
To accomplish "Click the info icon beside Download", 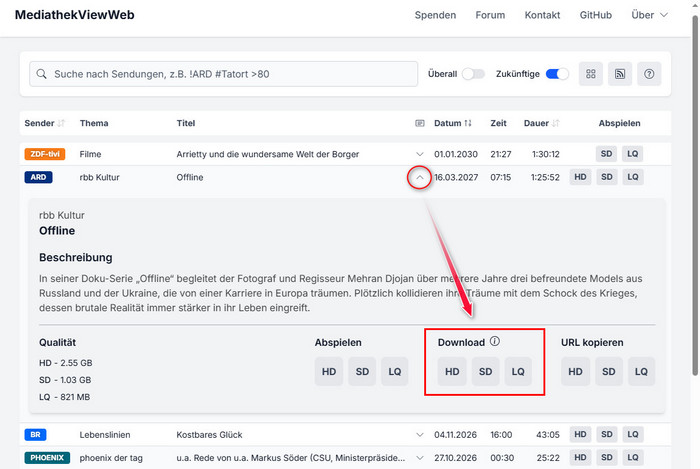I will click(495, 342).
